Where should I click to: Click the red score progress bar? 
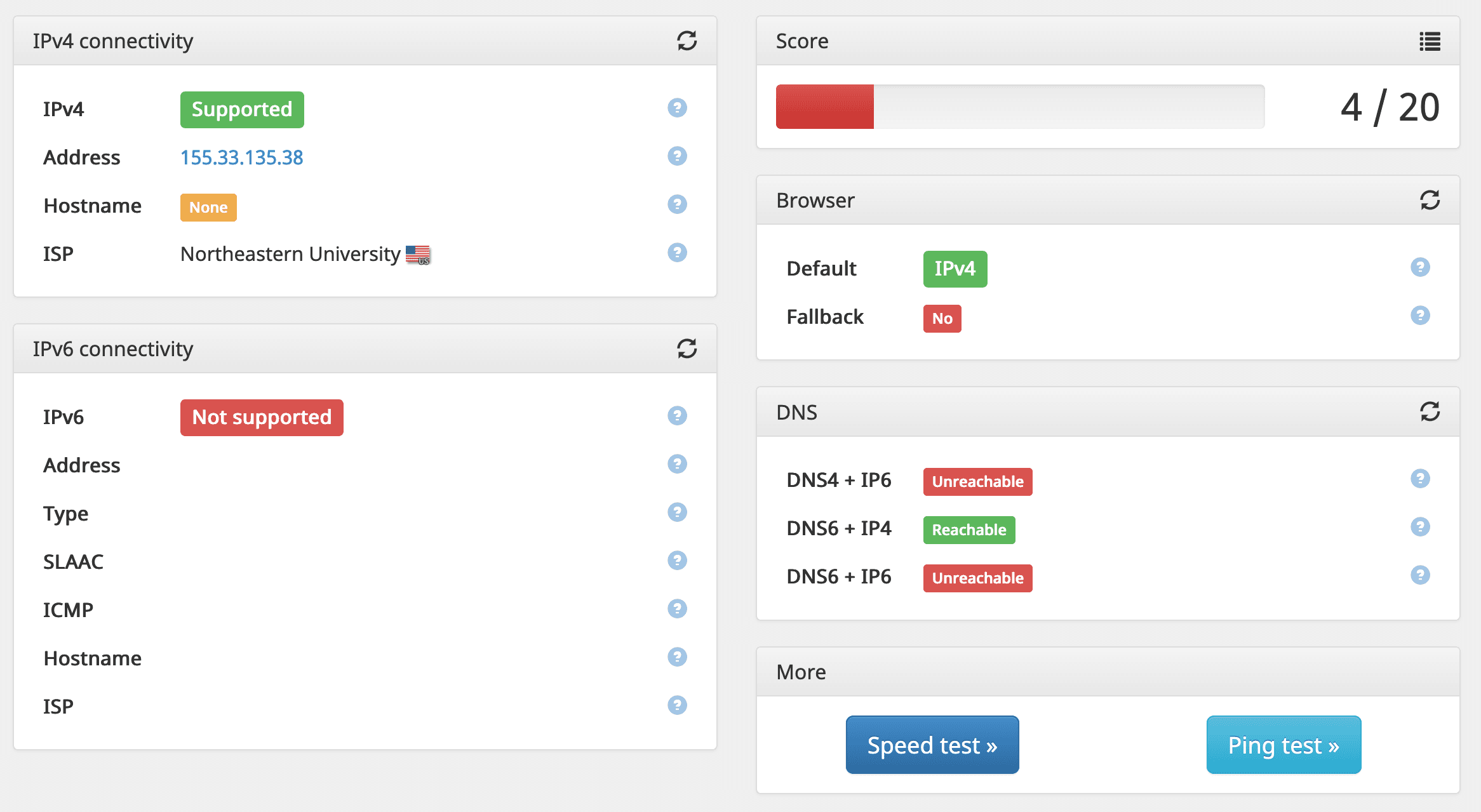(x=824, y=107)
